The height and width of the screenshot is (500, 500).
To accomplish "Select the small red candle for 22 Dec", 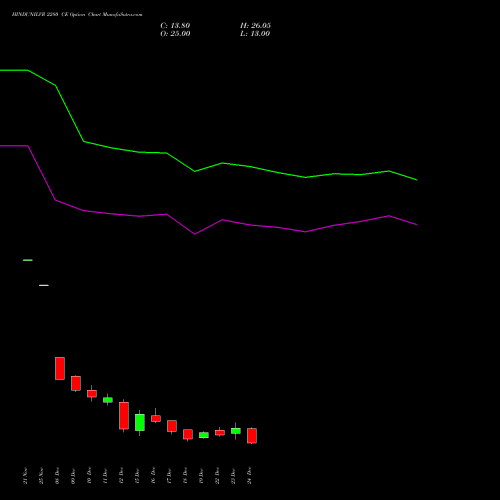I will [220, 432].
